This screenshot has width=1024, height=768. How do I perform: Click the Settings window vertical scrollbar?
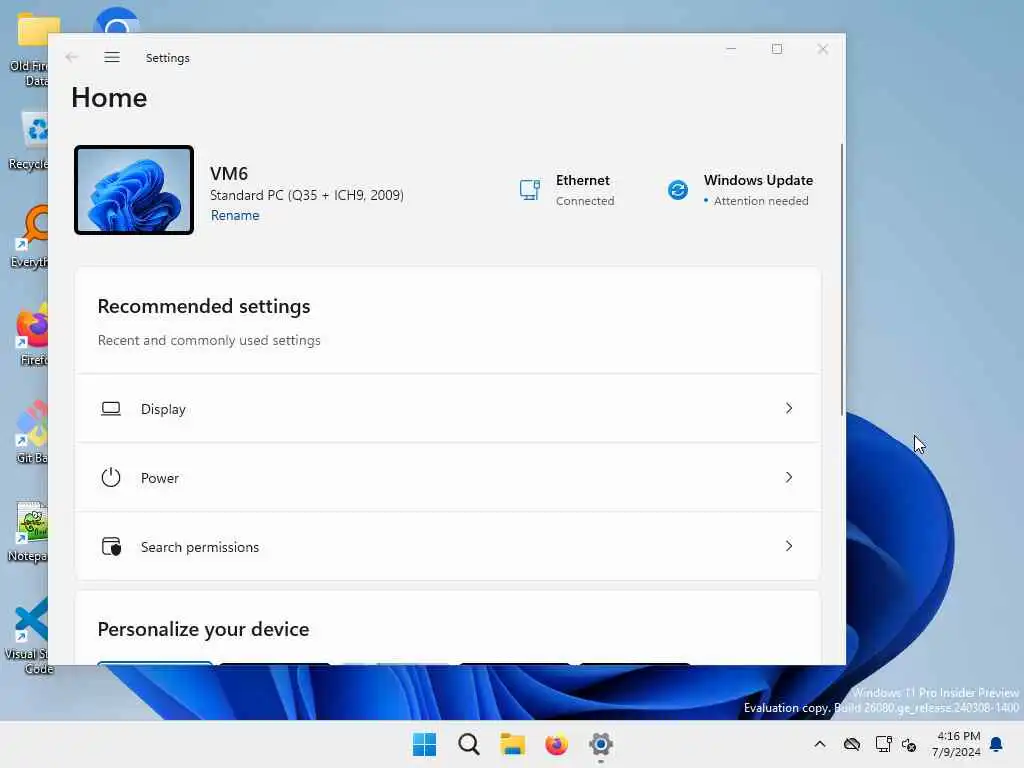click(x=842, y=280)
